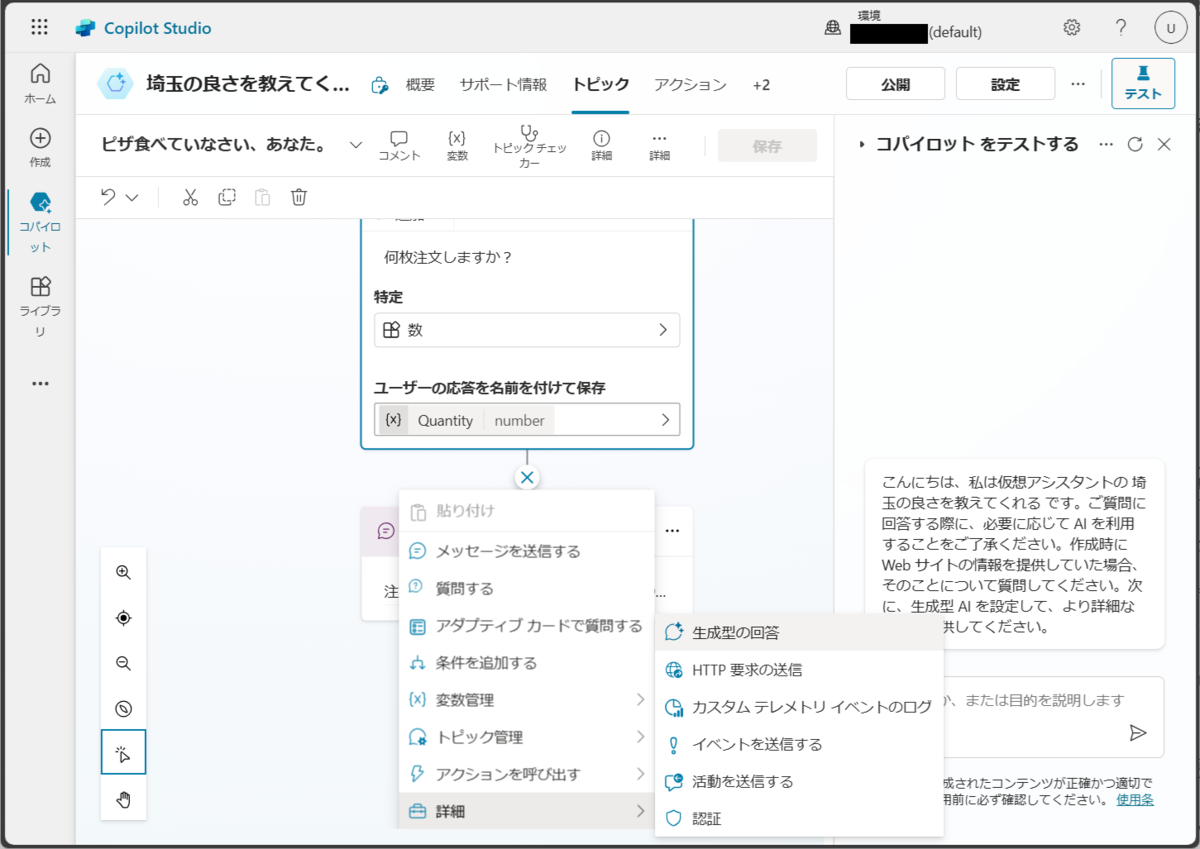Open ライブラリ in the sidebar
This screenshot has width=1200, height=849.
point(40,307)
